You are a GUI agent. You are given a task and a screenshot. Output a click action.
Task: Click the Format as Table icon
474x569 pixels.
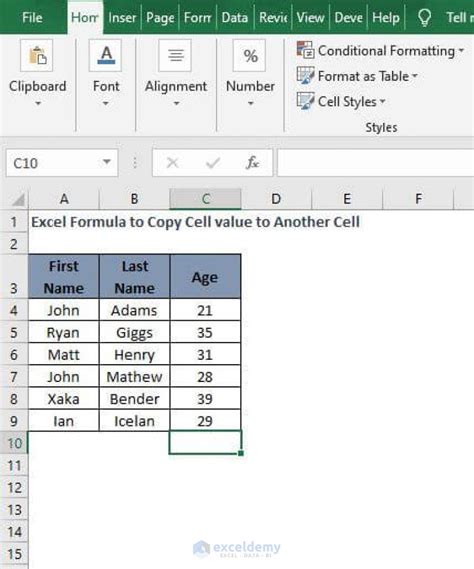pos(305,75)
